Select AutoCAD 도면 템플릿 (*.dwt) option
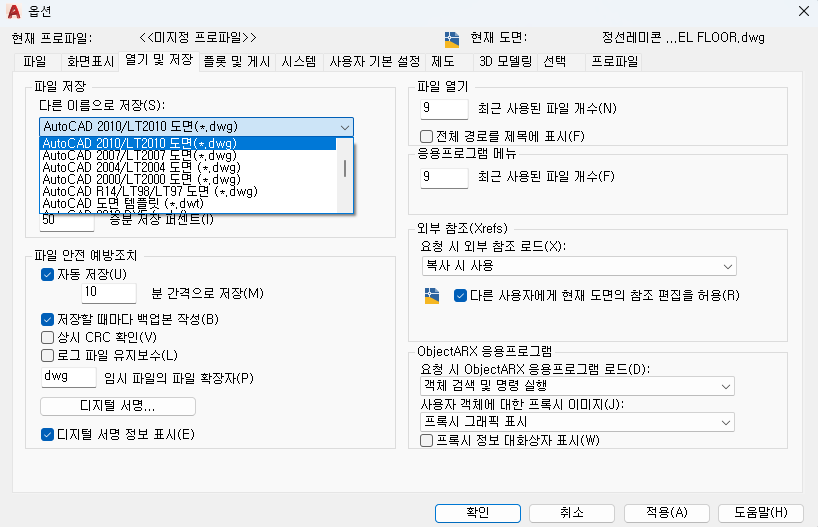818x527 pixels. (x=188, y=203)
